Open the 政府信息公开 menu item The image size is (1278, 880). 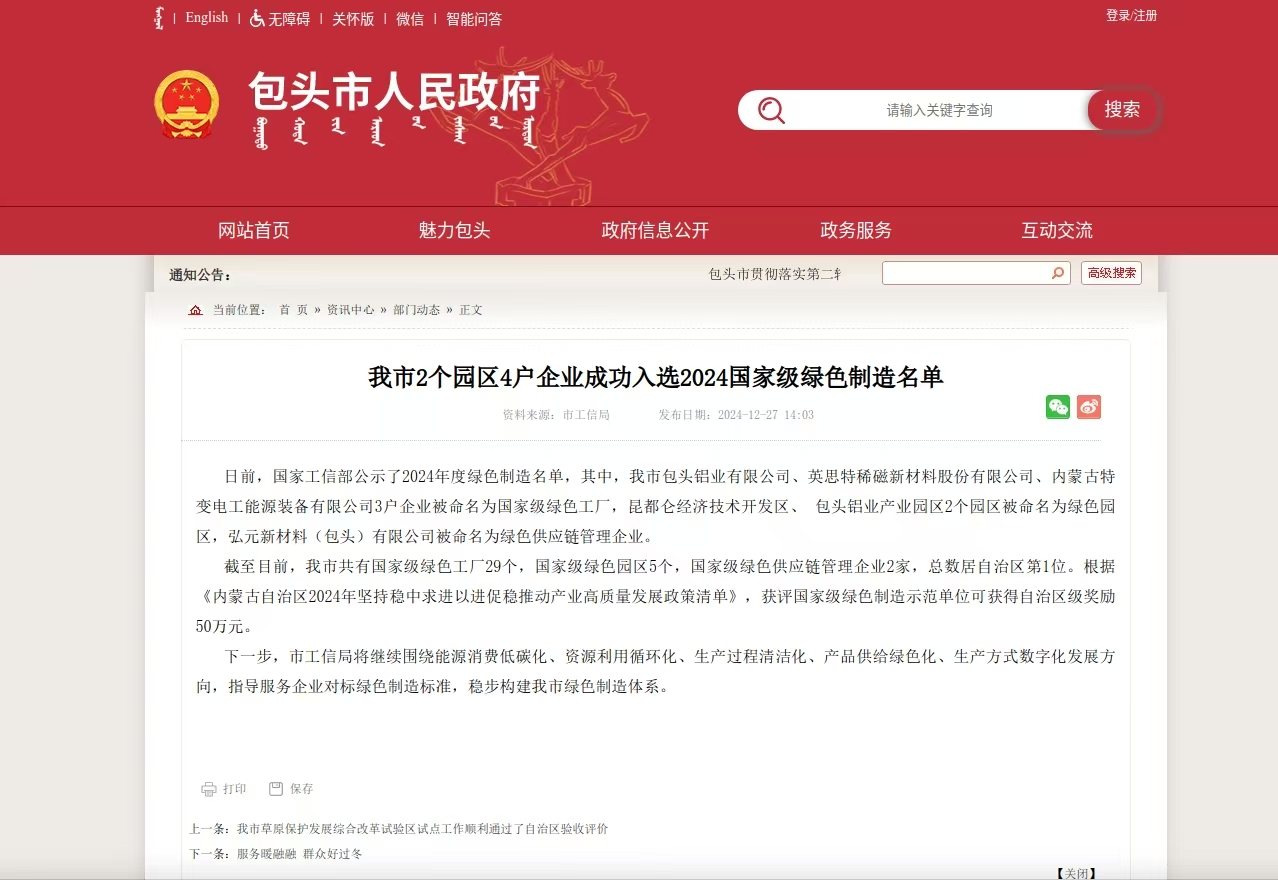tap(655, 231)
